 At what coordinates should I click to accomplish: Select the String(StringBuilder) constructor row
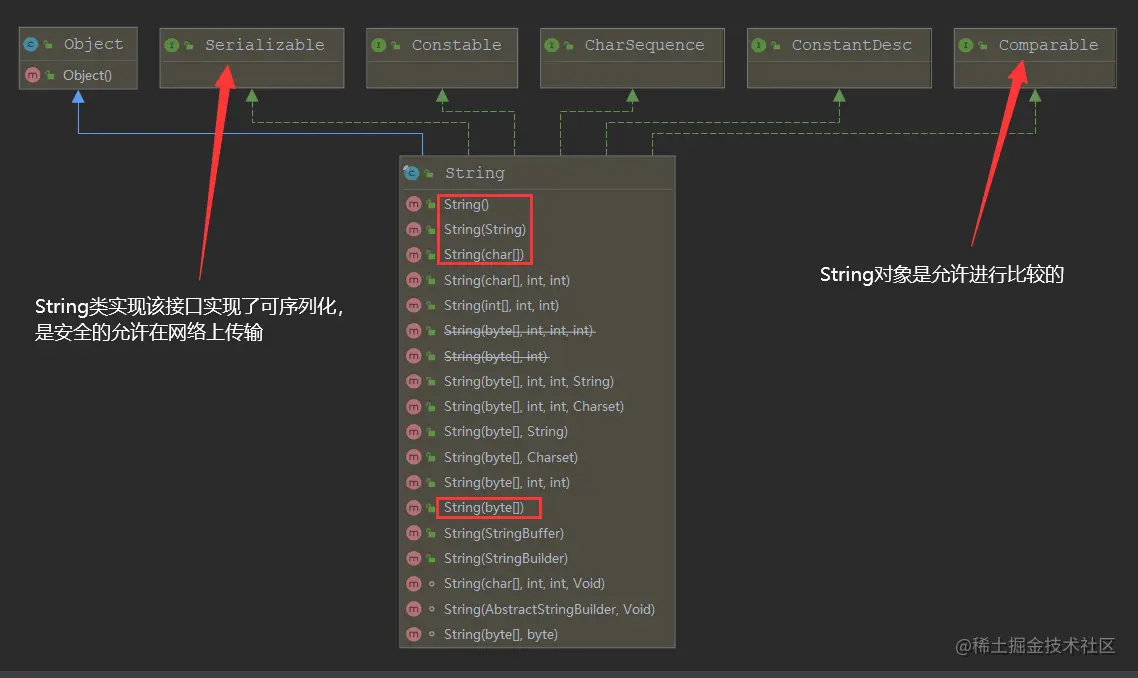coord(537,558)
